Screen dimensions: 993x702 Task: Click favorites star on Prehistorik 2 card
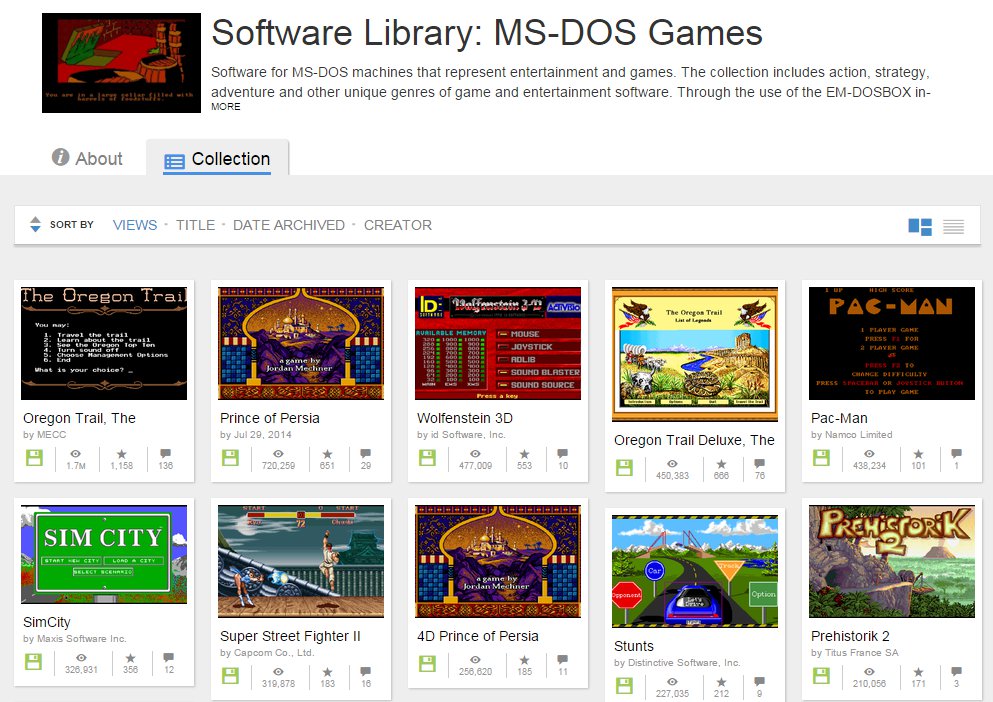point(918,672)
